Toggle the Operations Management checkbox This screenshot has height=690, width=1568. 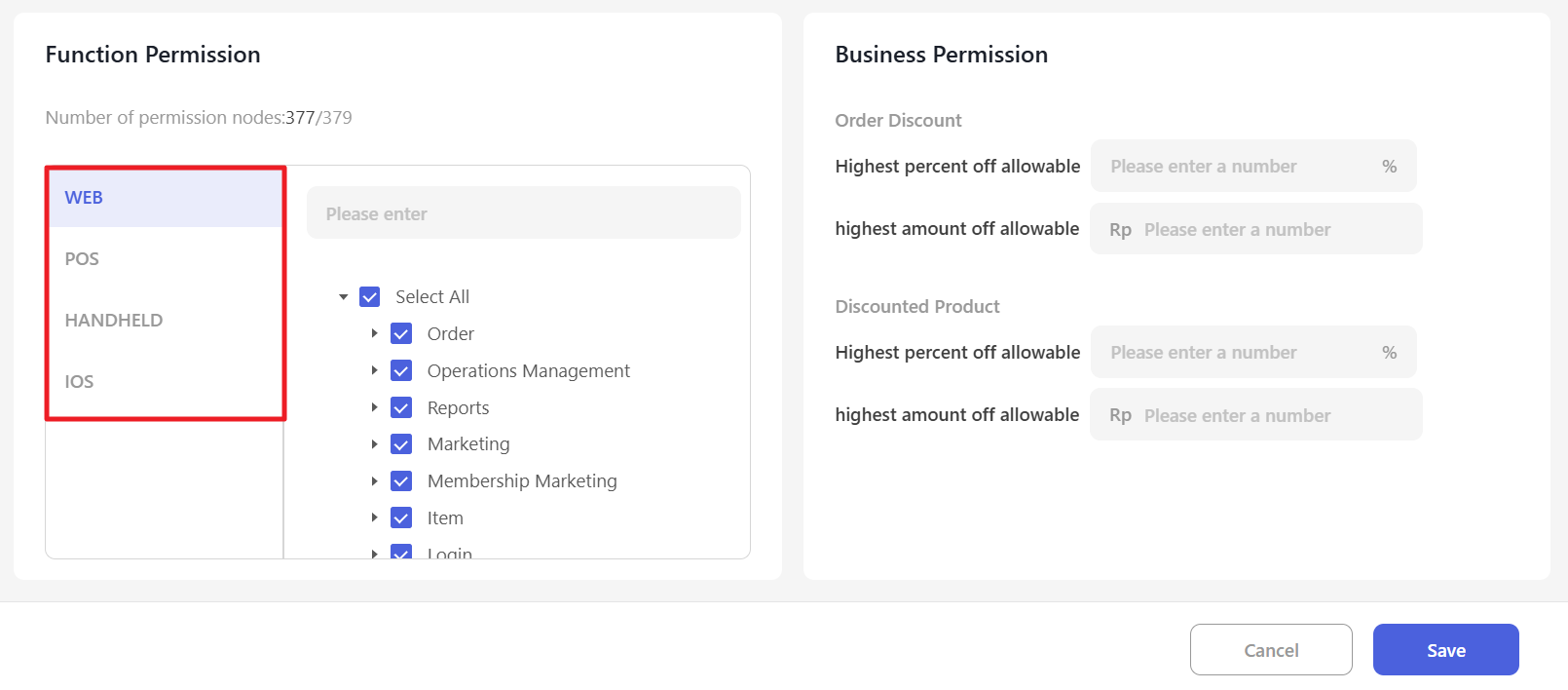click(x=401, y=371)
